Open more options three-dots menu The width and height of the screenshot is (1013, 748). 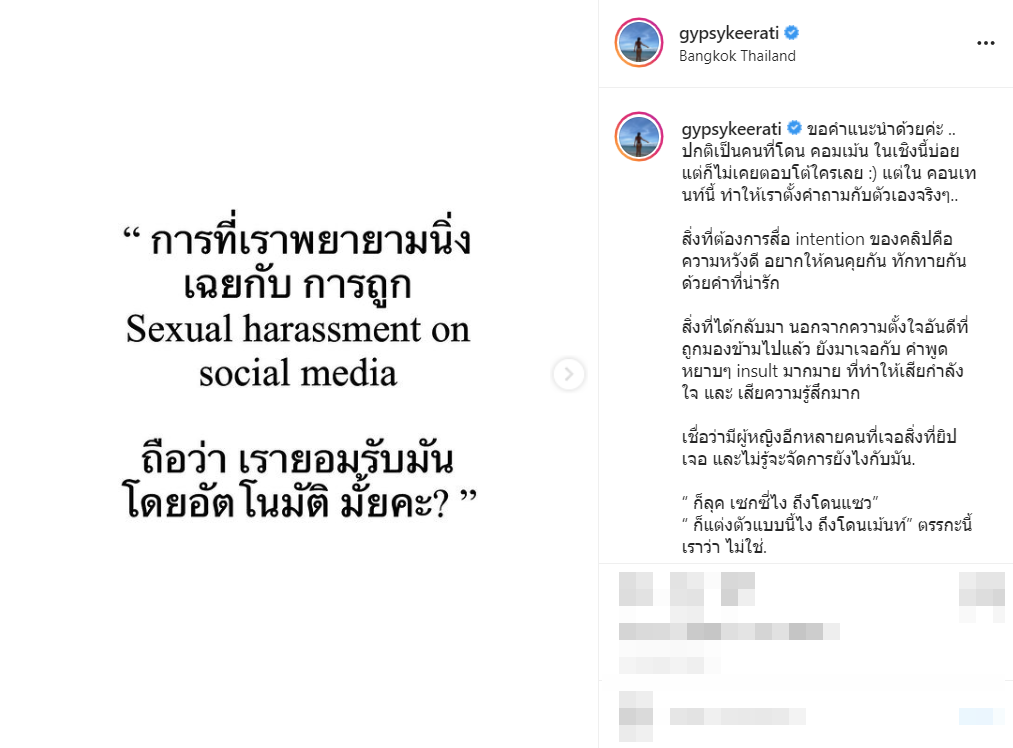(985, 43)
